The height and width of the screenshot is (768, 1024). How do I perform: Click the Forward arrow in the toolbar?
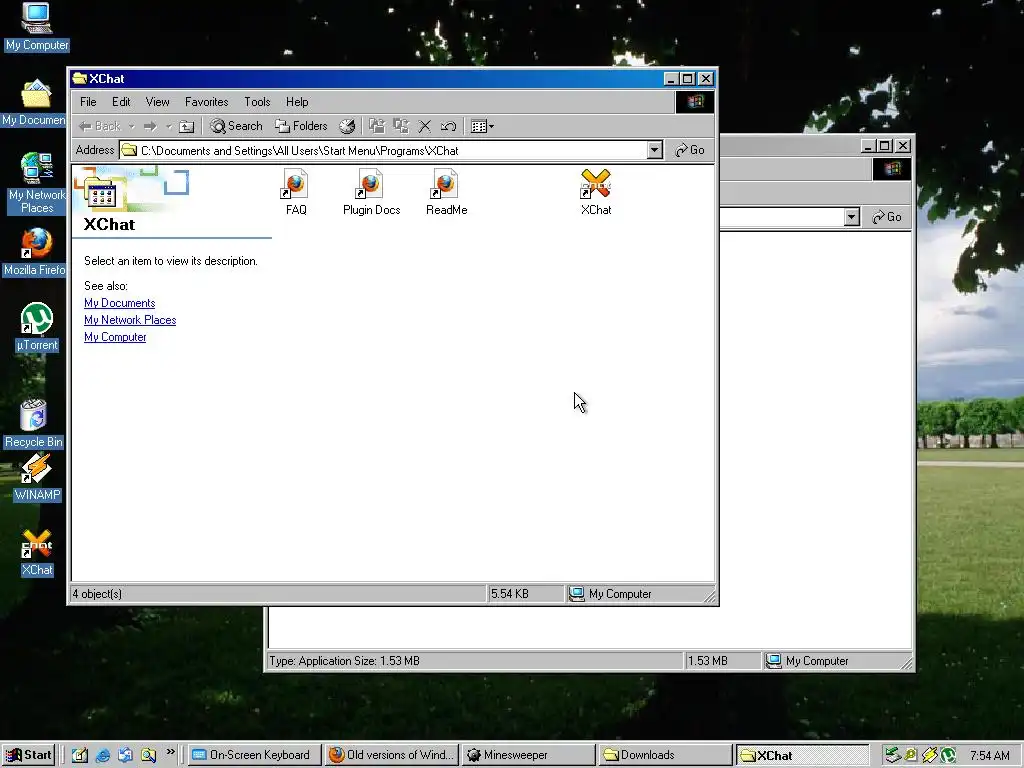point(150,126)
